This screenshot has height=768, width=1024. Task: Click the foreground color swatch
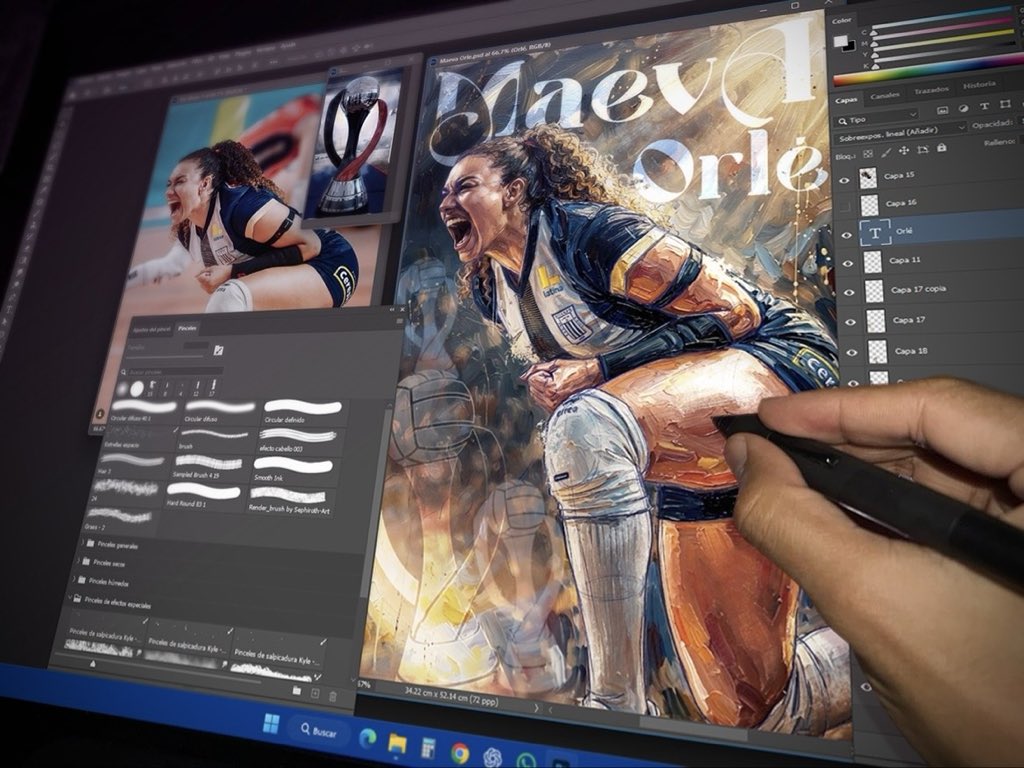pyautogui.click(x=840, y=42)
